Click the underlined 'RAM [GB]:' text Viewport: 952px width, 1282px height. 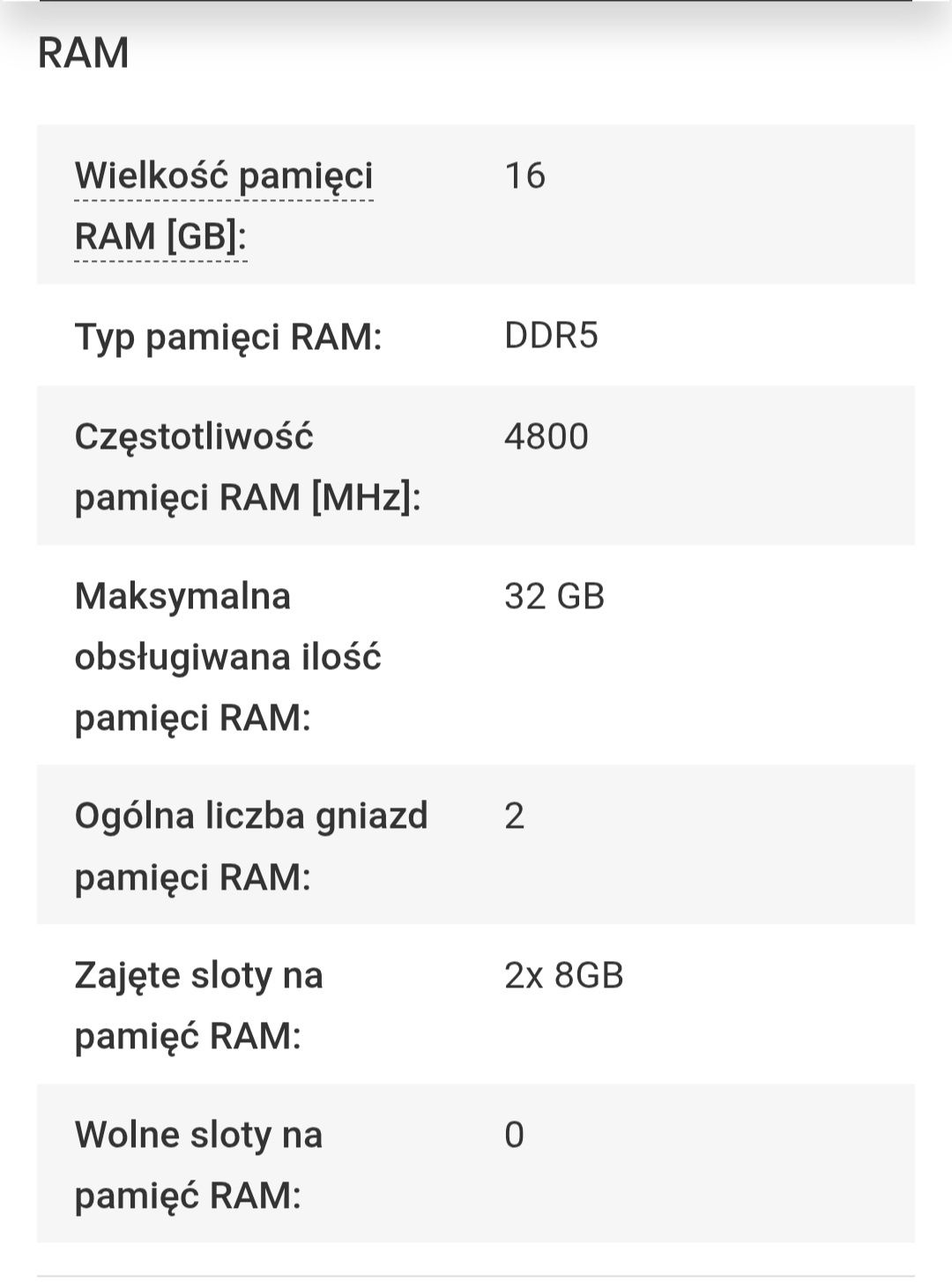[x=160, y=236]
